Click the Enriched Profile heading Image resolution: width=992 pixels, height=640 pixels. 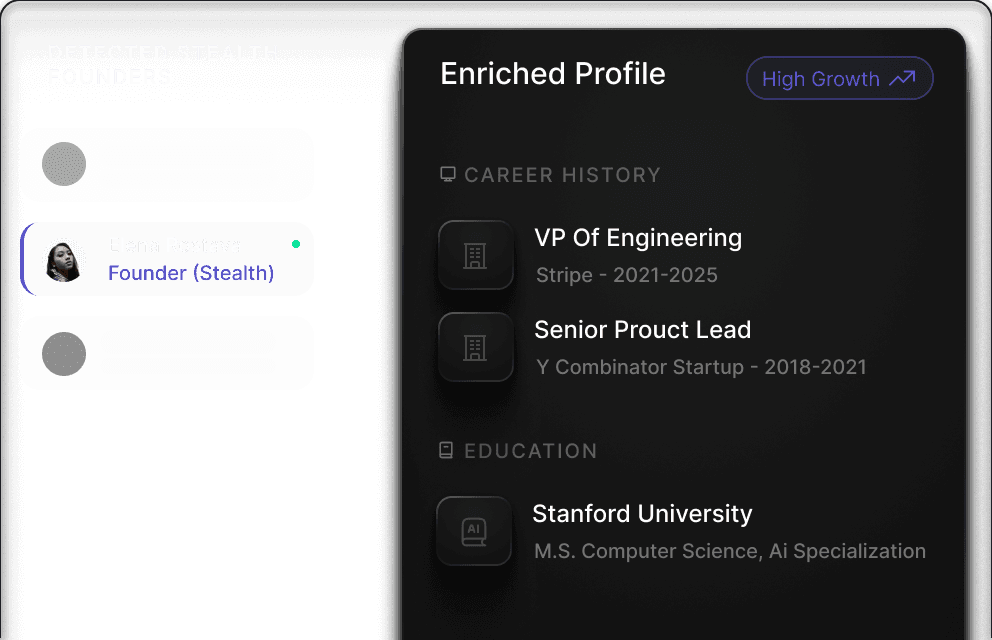click(553, 74)
